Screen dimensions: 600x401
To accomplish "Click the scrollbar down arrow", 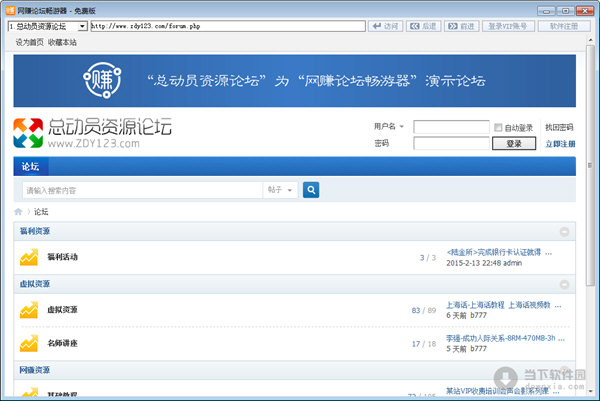I will pos(590,391).
